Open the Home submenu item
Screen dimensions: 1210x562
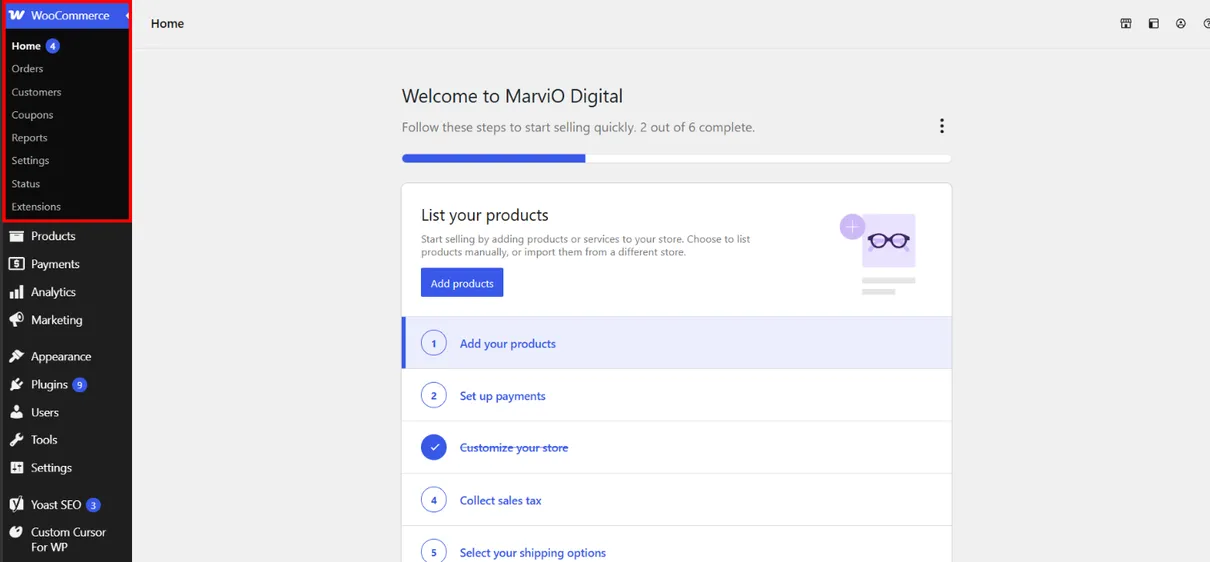click(26, 46)
